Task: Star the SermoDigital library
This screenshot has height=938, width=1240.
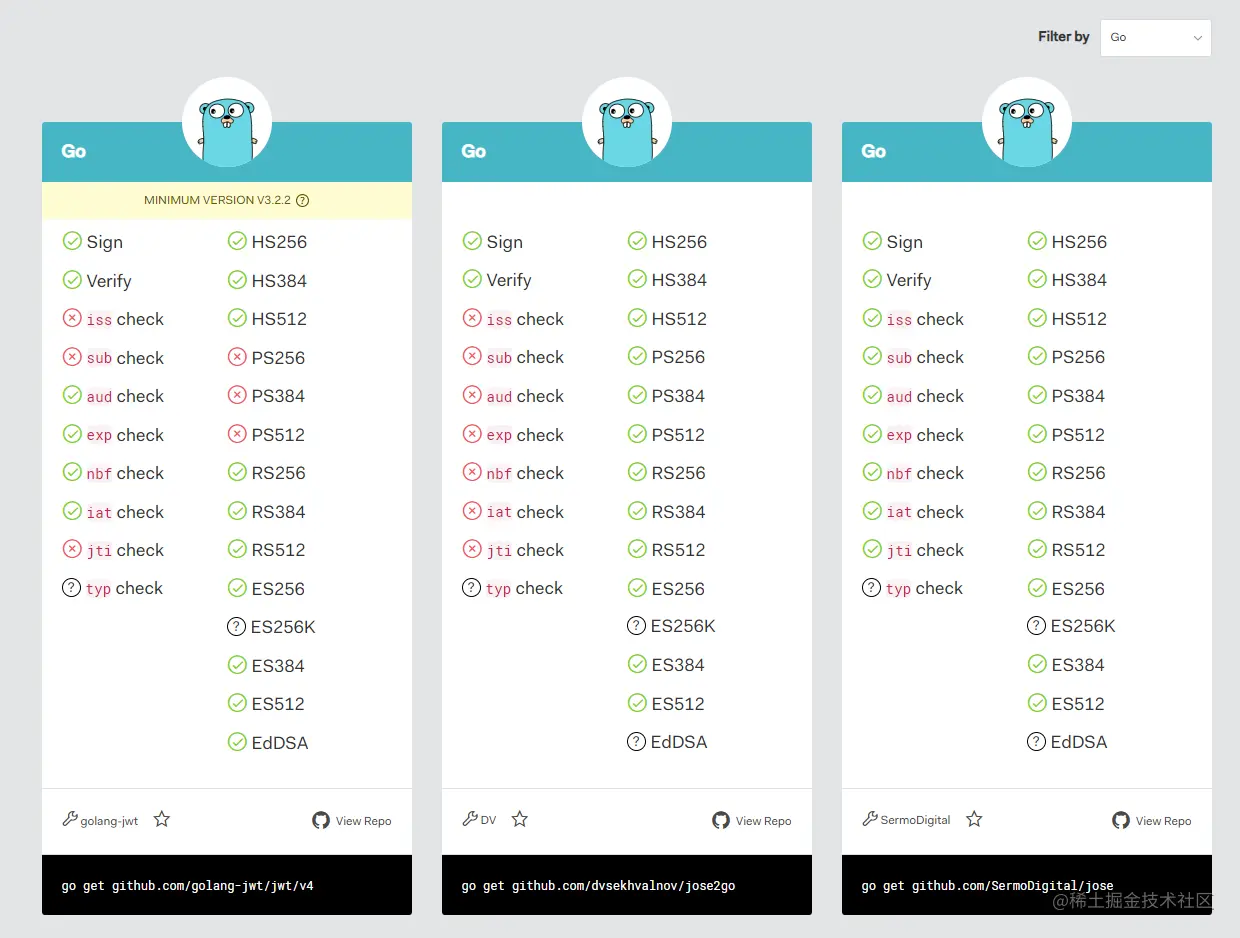Action: (x=974, y=820)
